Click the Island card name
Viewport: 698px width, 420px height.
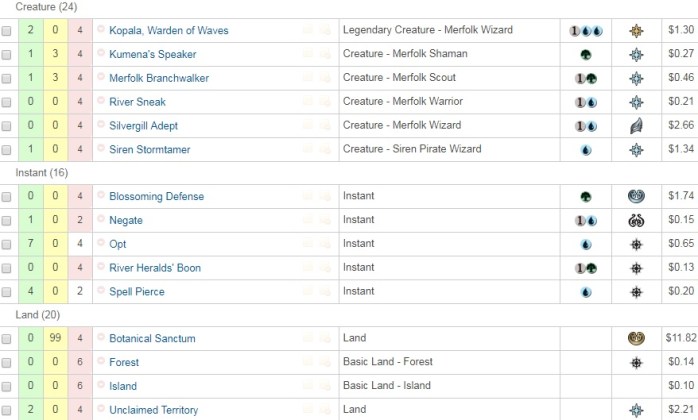(123, 386)
